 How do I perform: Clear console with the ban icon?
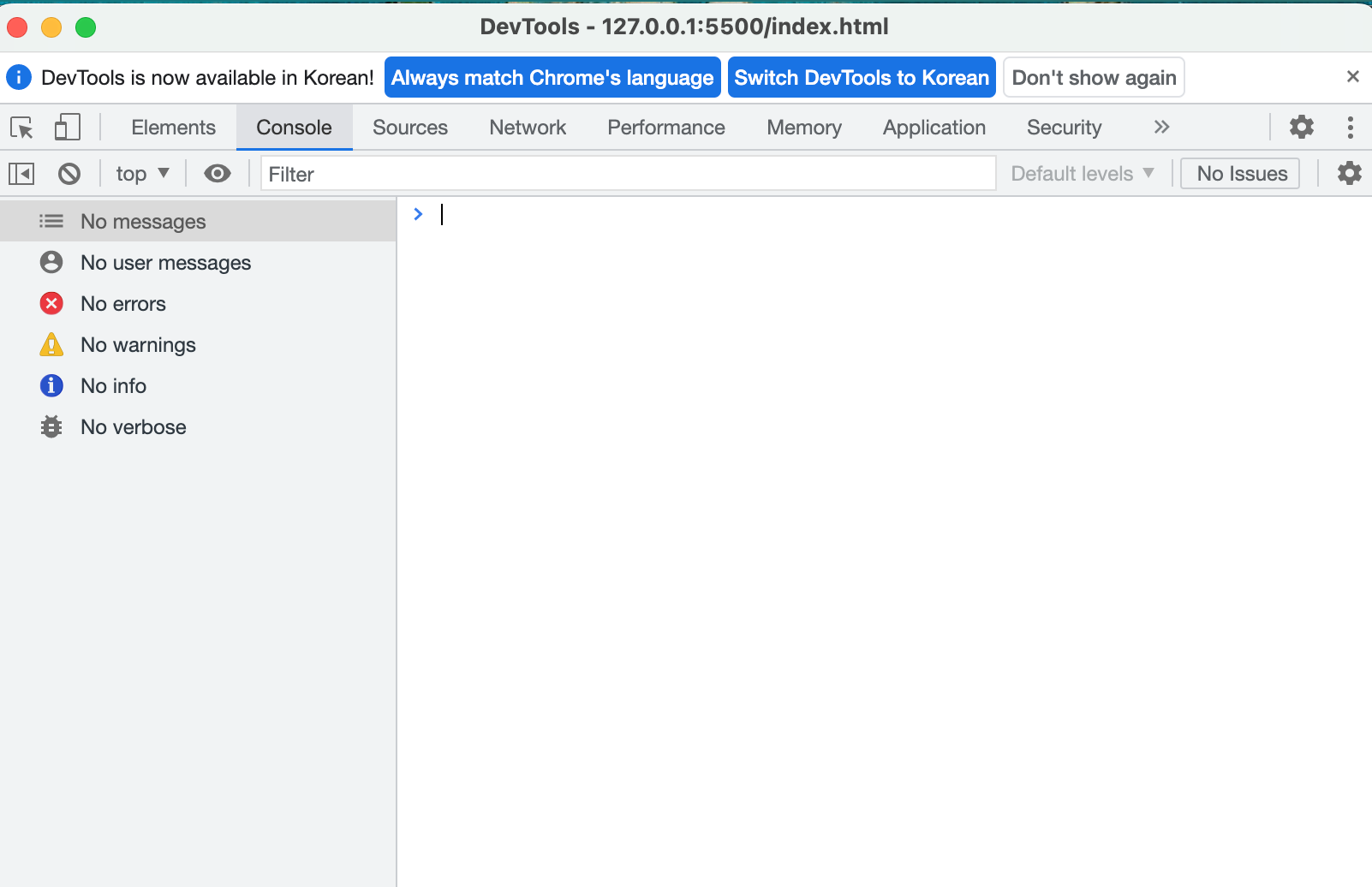(x=69, y=174)
